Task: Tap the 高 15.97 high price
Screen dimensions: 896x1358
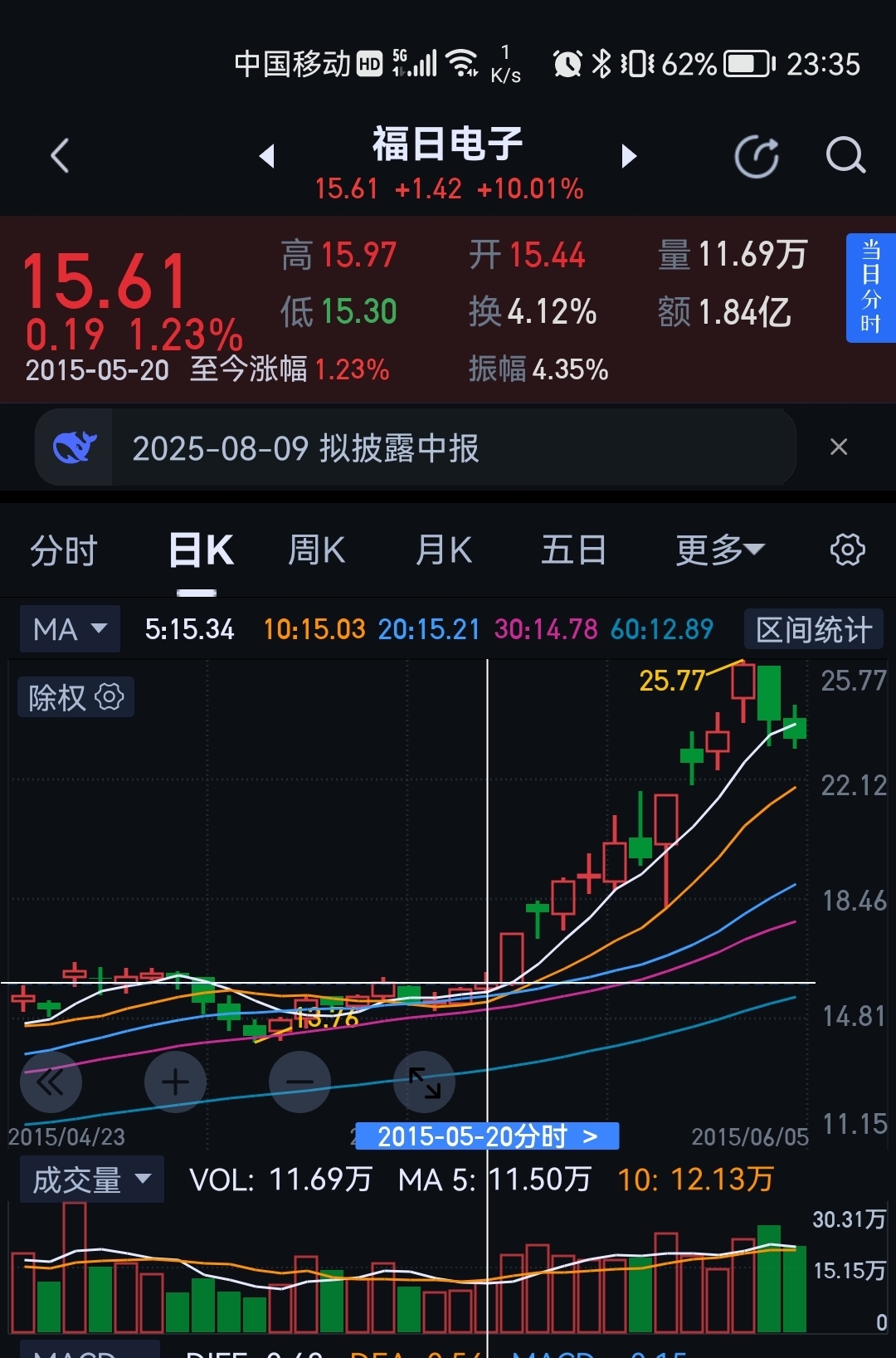Action: click(x=338, y=255)
